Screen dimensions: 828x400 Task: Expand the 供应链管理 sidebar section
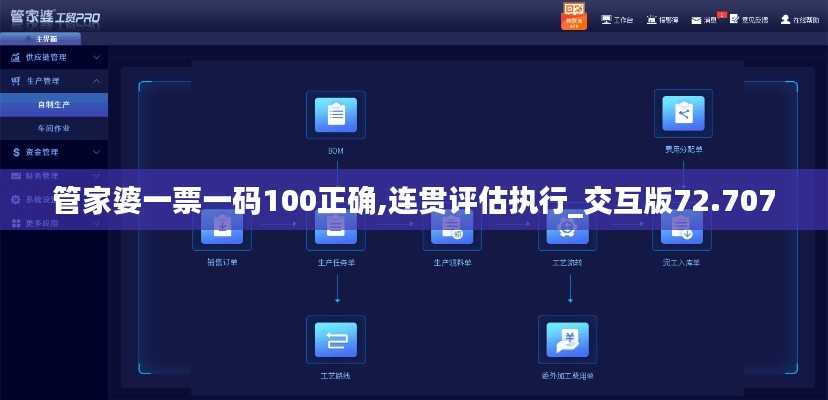[53, 57]
